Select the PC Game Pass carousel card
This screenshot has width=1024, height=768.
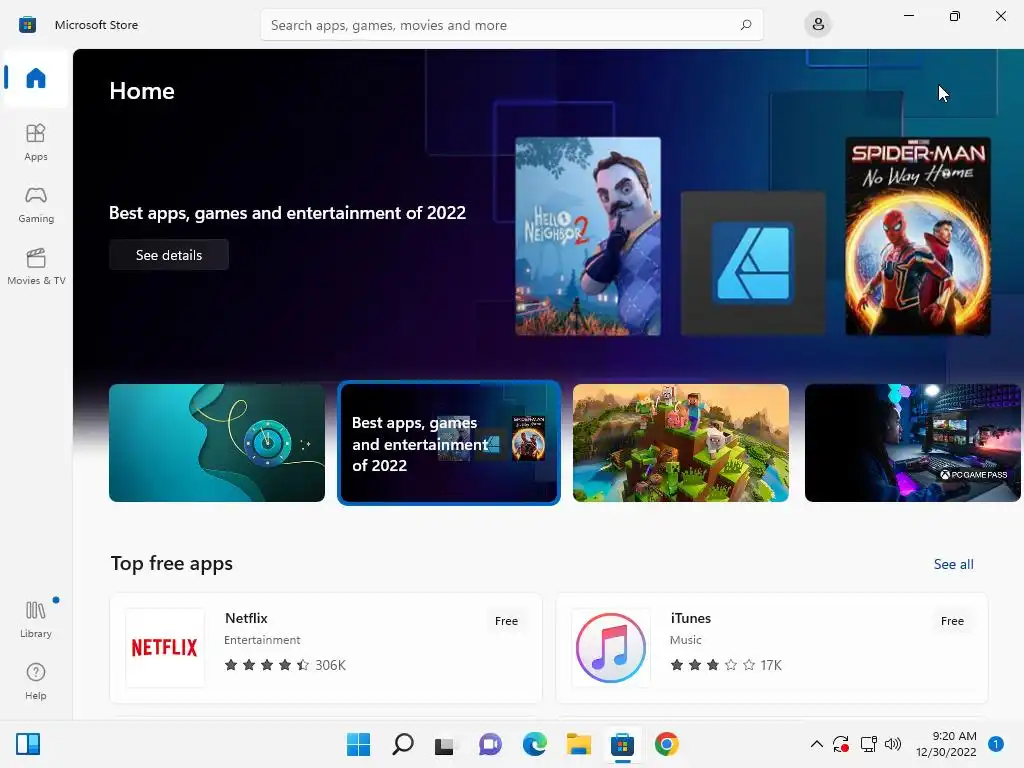point(912,443)
